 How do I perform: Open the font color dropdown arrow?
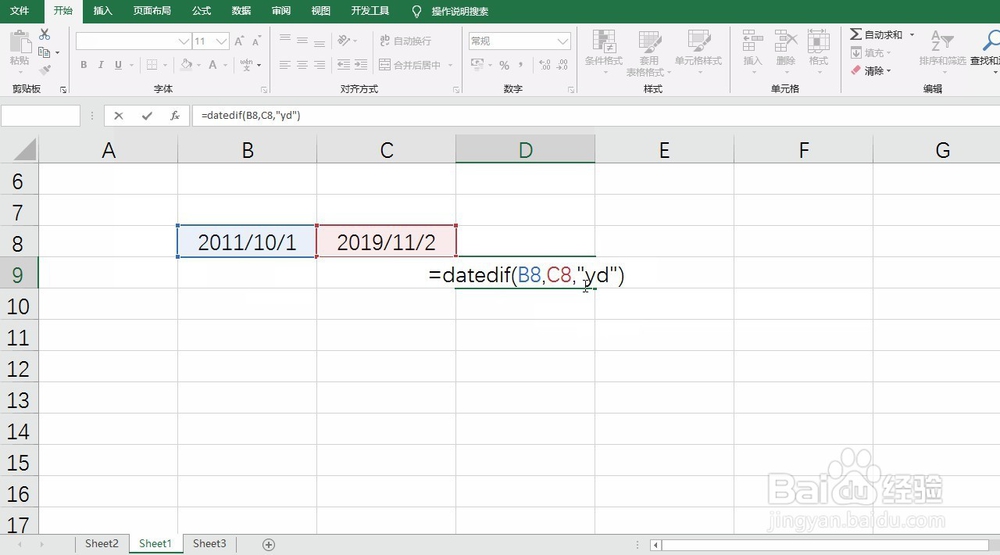pos(225,65)
